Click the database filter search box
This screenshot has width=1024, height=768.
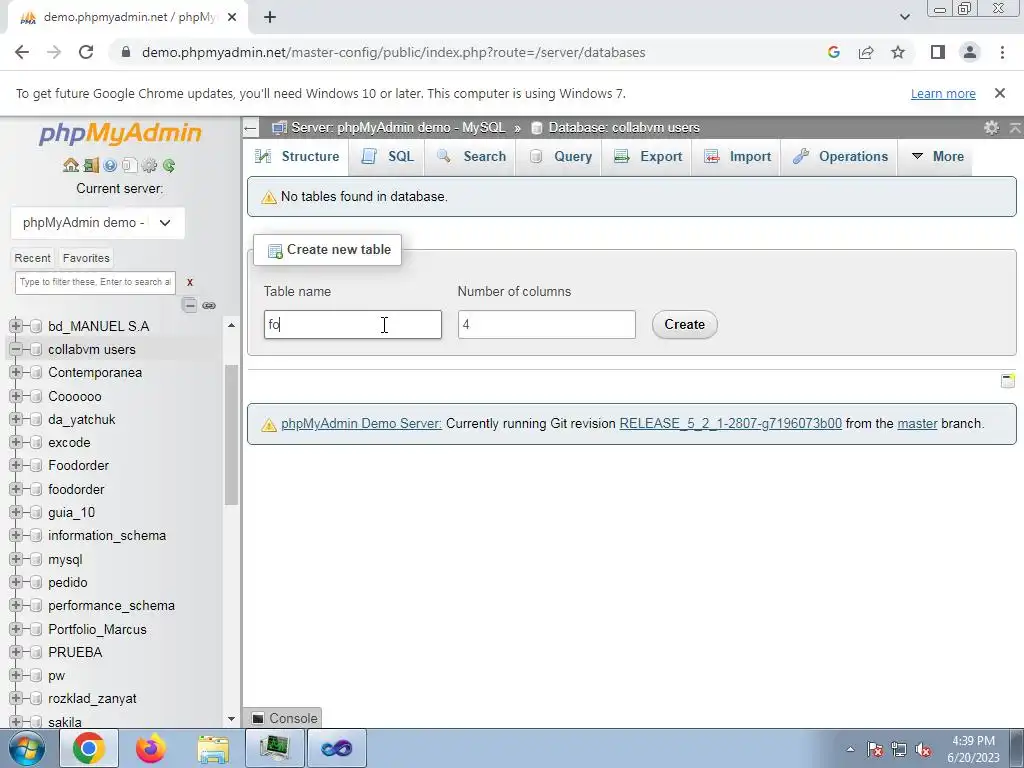point(95,282)
